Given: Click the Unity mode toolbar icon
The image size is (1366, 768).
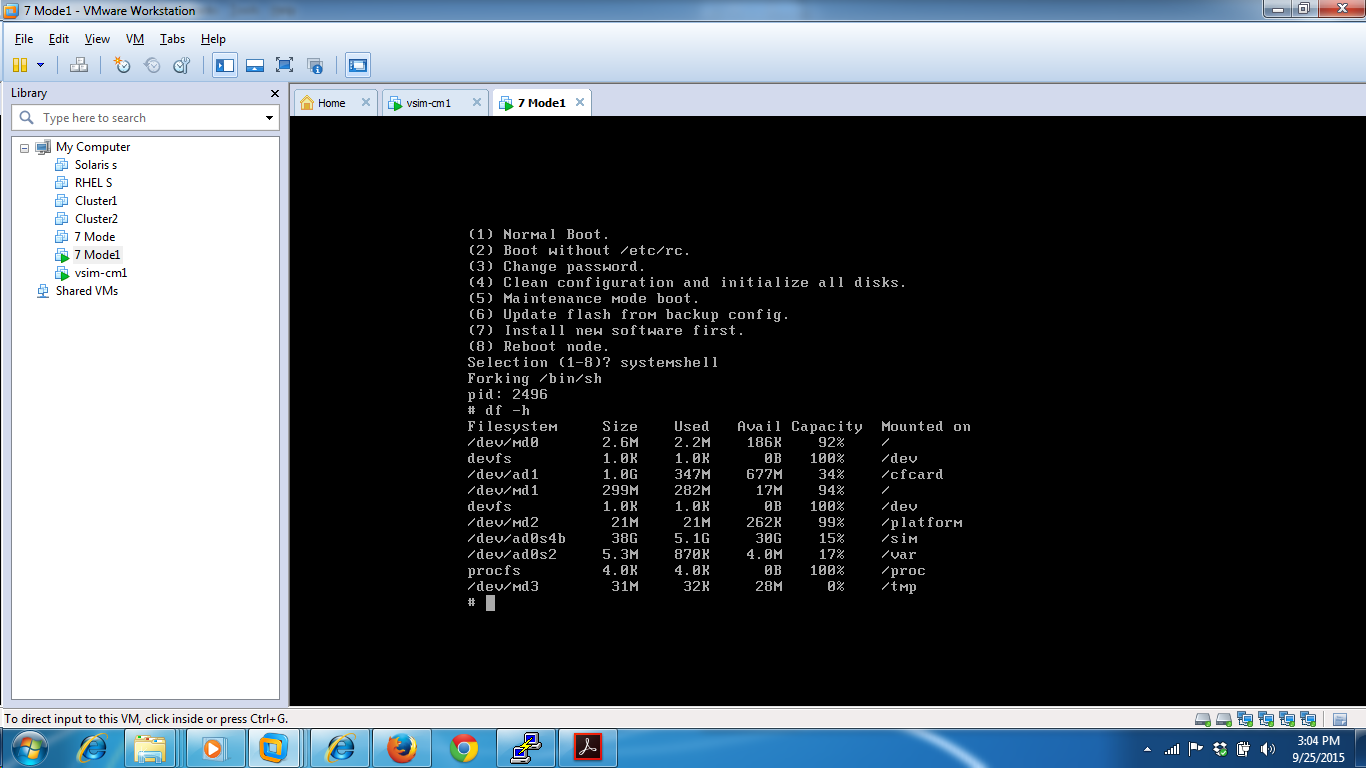Looking at the screenshot, I should tap(315, 65).
